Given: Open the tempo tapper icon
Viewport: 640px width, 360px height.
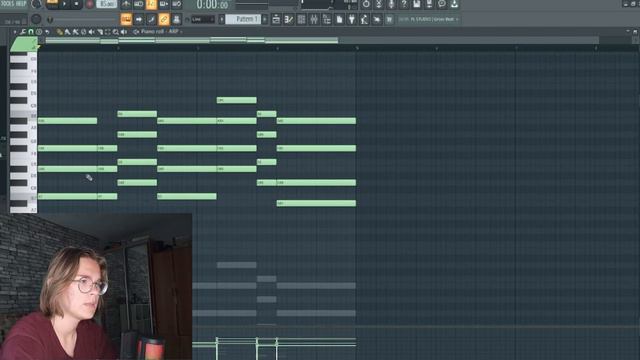Looking at the screenshot, I should 364,19.
